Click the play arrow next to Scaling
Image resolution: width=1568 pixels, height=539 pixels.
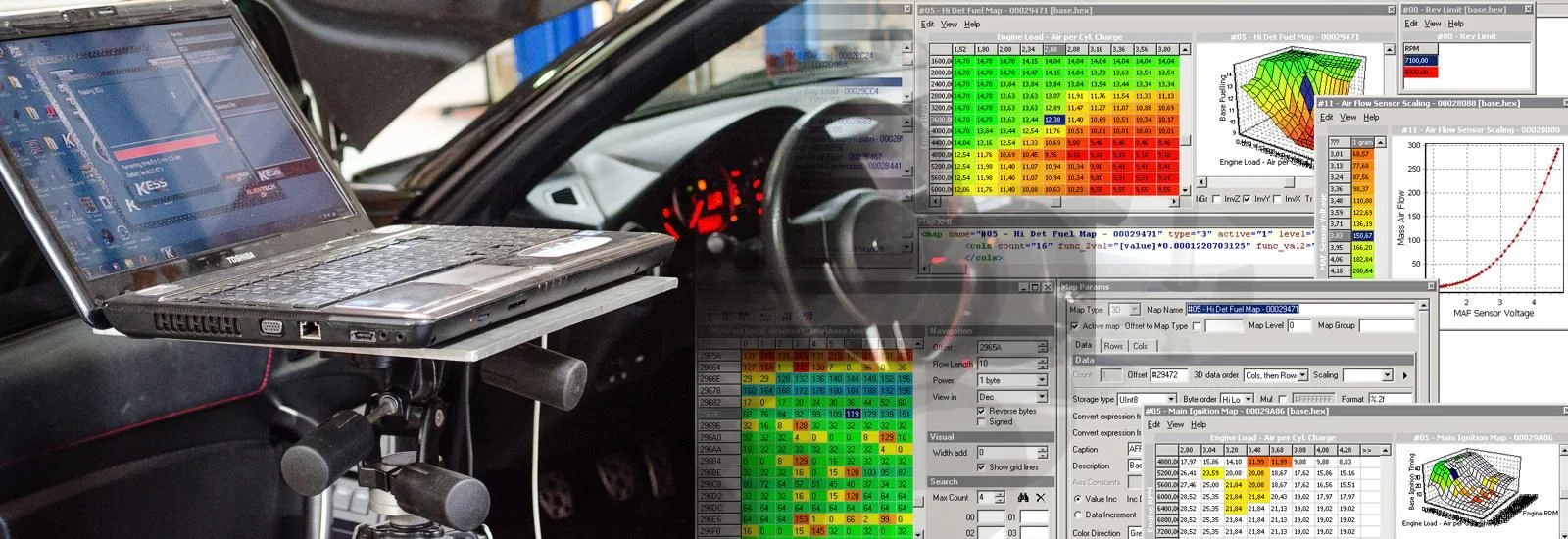point(1405,375)
